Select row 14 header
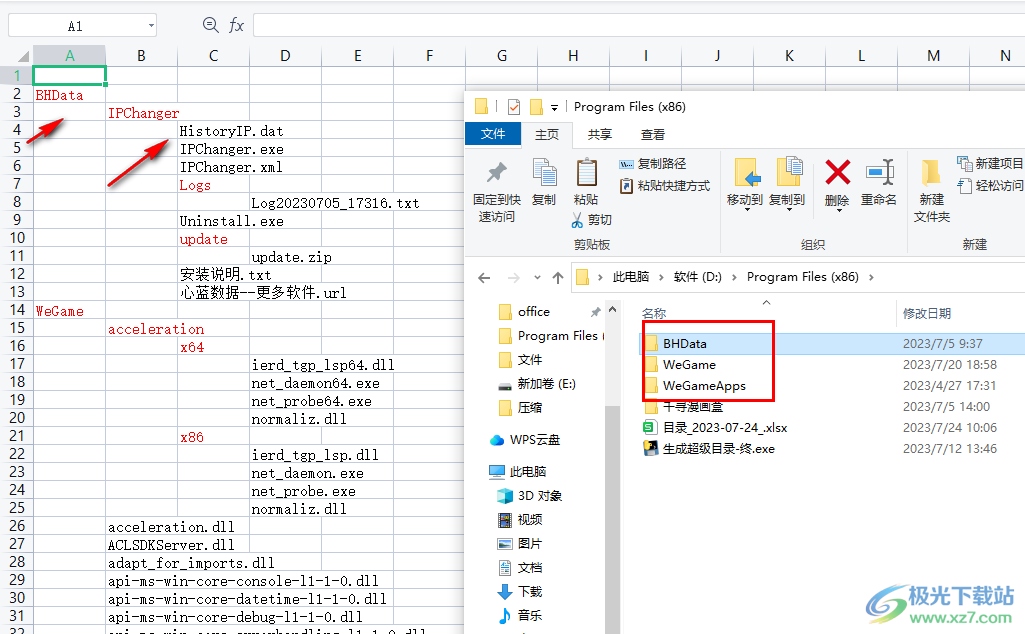 (x=16, y=310)
